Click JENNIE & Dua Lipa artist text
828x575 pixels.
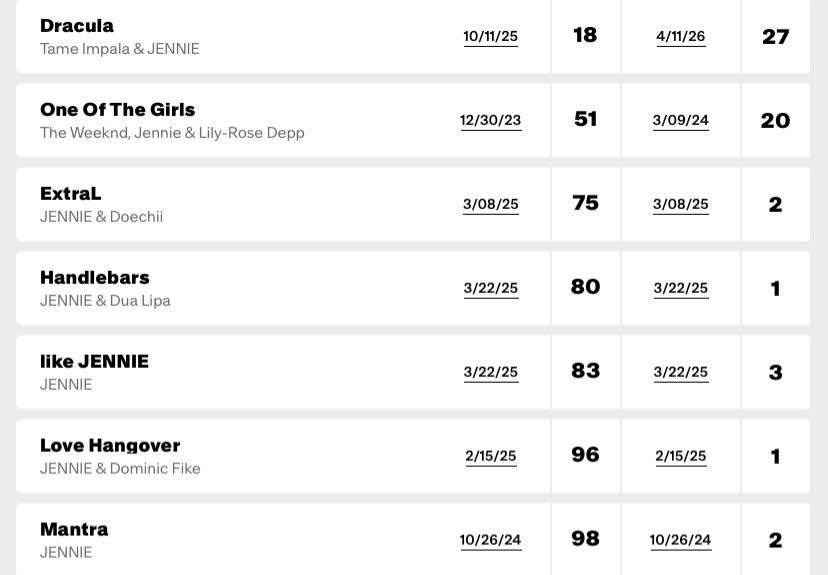pyautogui.click(x=105, y=301)
